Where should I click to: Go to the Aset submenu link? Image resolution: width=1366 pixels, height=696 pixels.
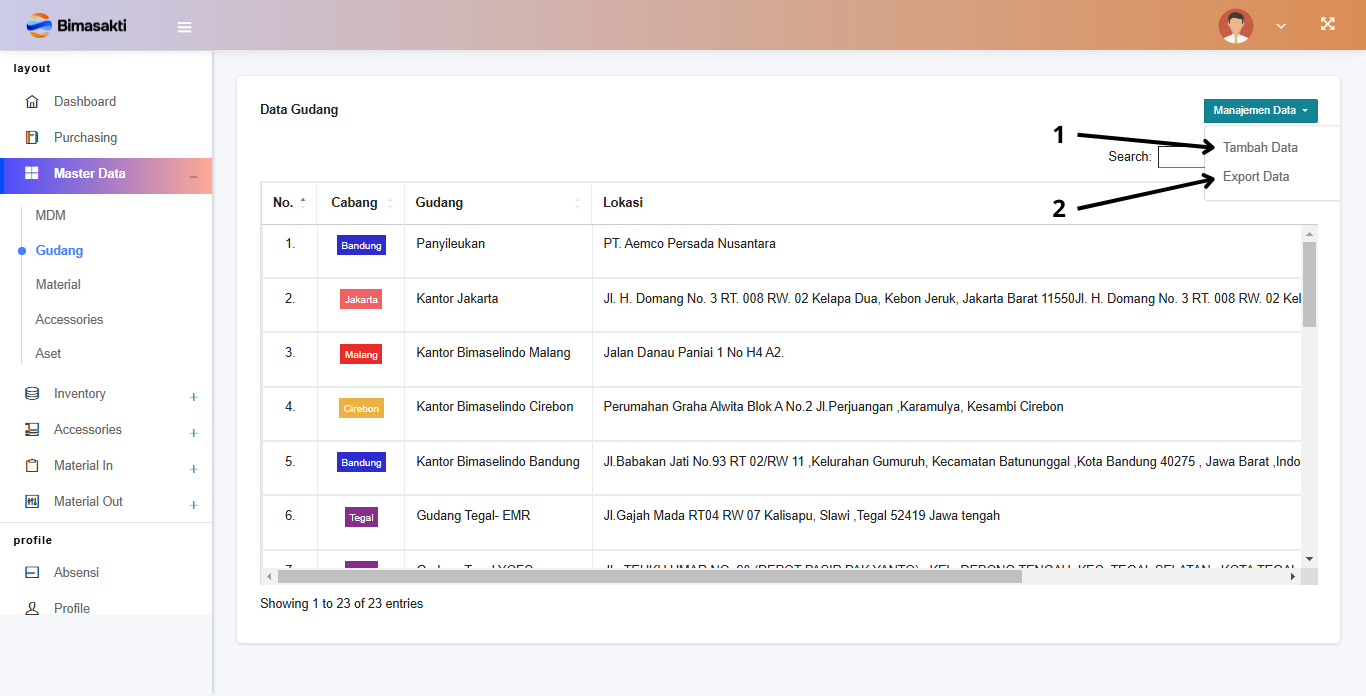click(48, 354)
